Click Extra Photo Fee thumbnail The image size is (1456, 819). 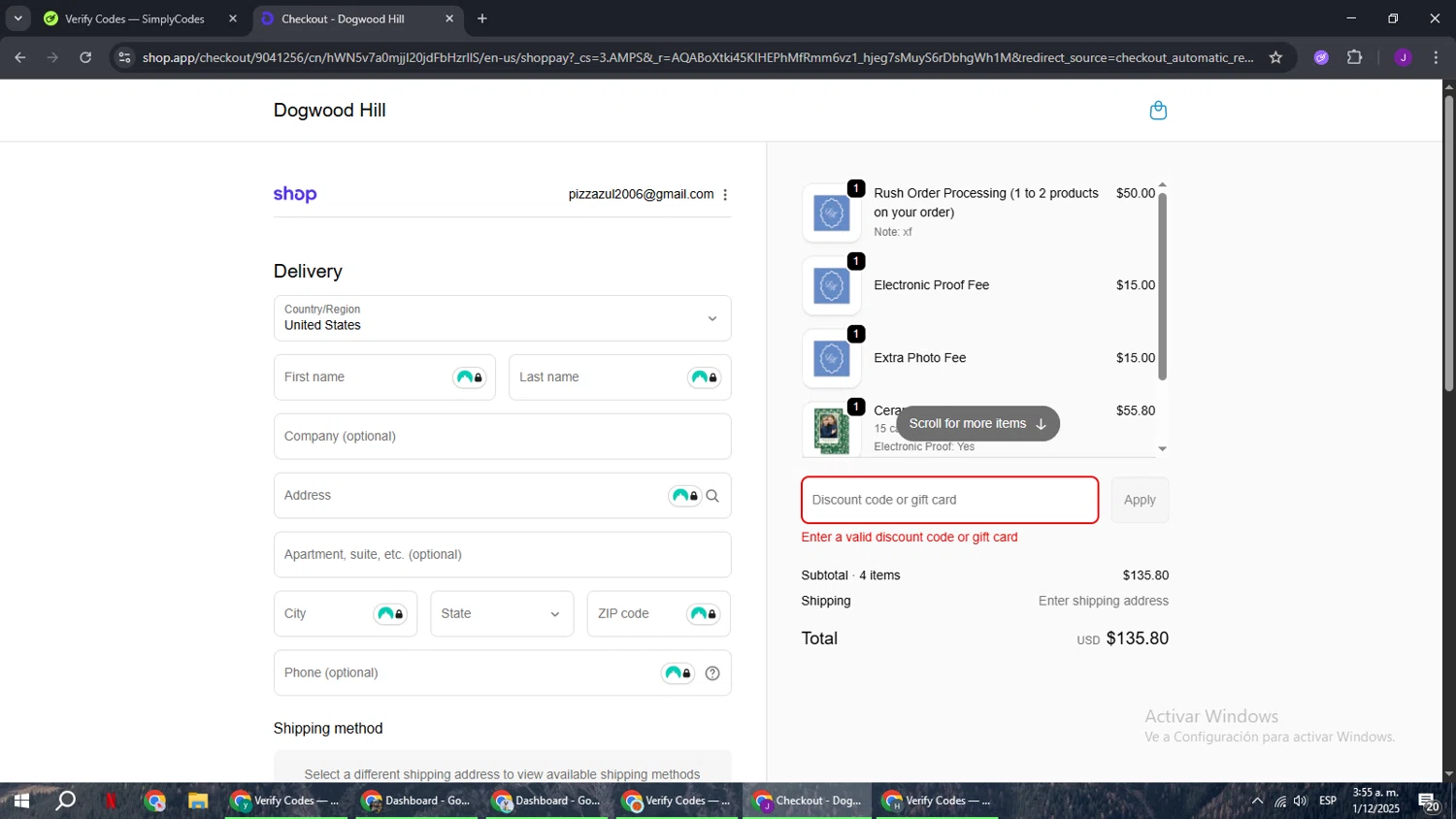(x=832, y=358)
